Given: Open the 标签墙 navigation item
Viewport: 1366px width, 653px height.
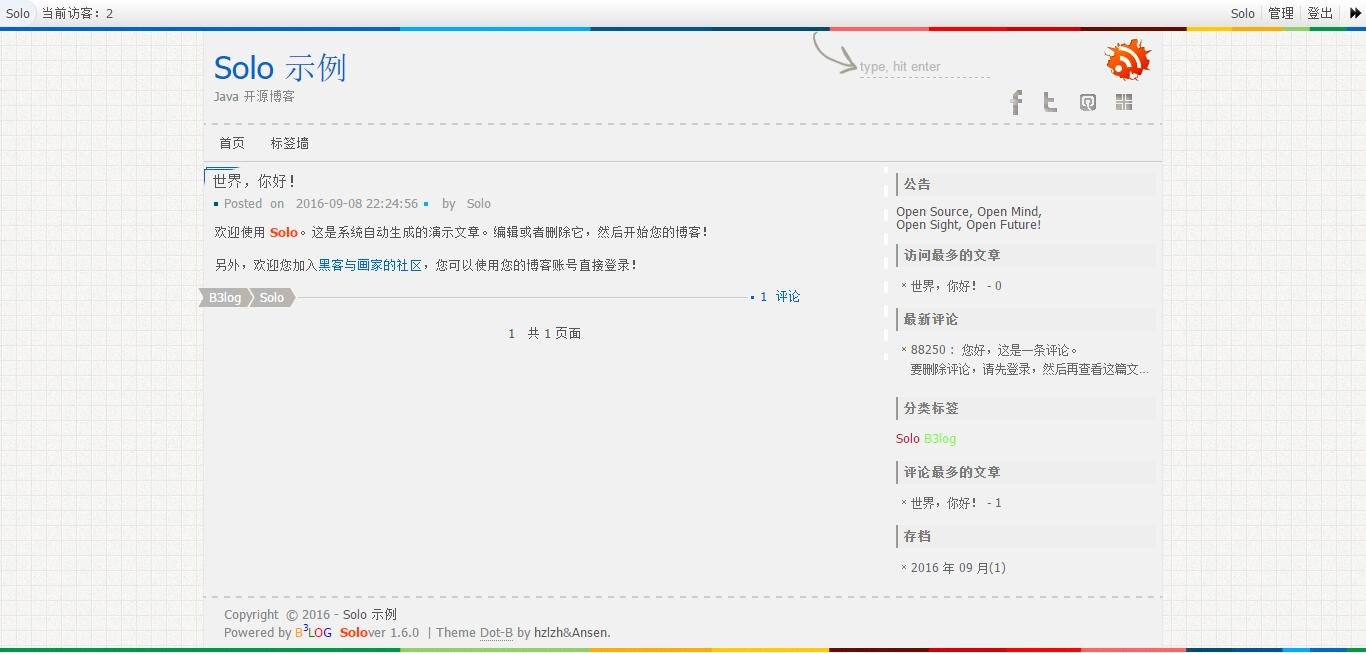Looking at the screenshot, I should [289, 143].
